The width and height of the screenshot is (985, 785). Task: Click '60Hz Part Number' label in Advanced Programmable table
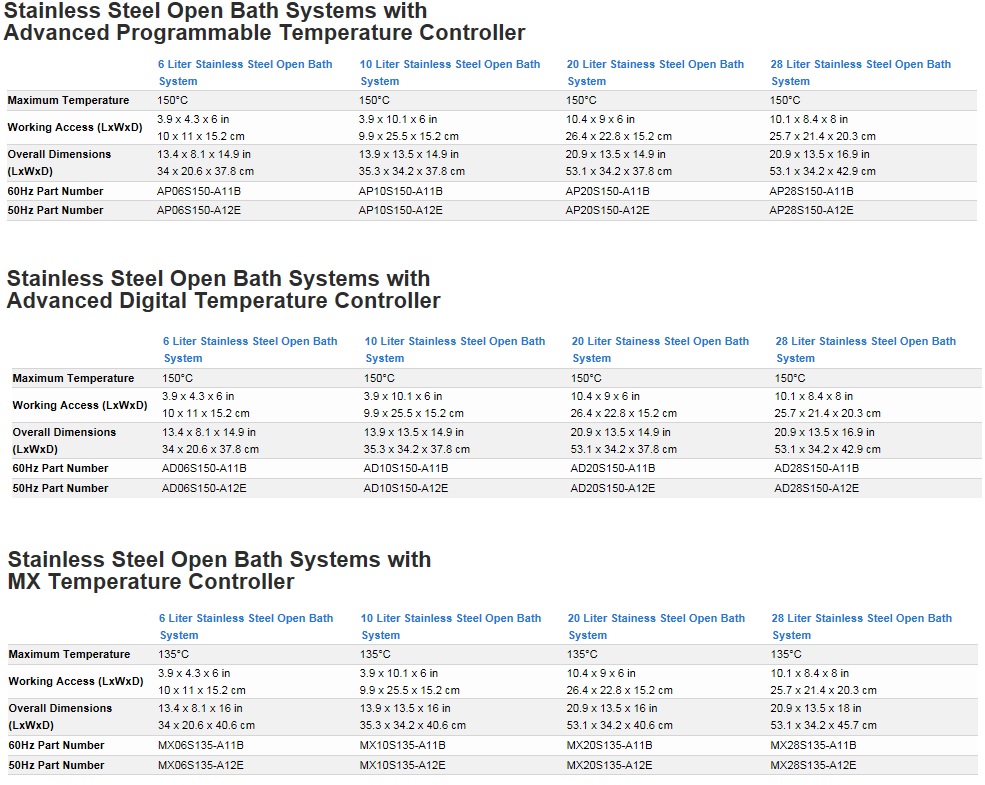point(55,192)
